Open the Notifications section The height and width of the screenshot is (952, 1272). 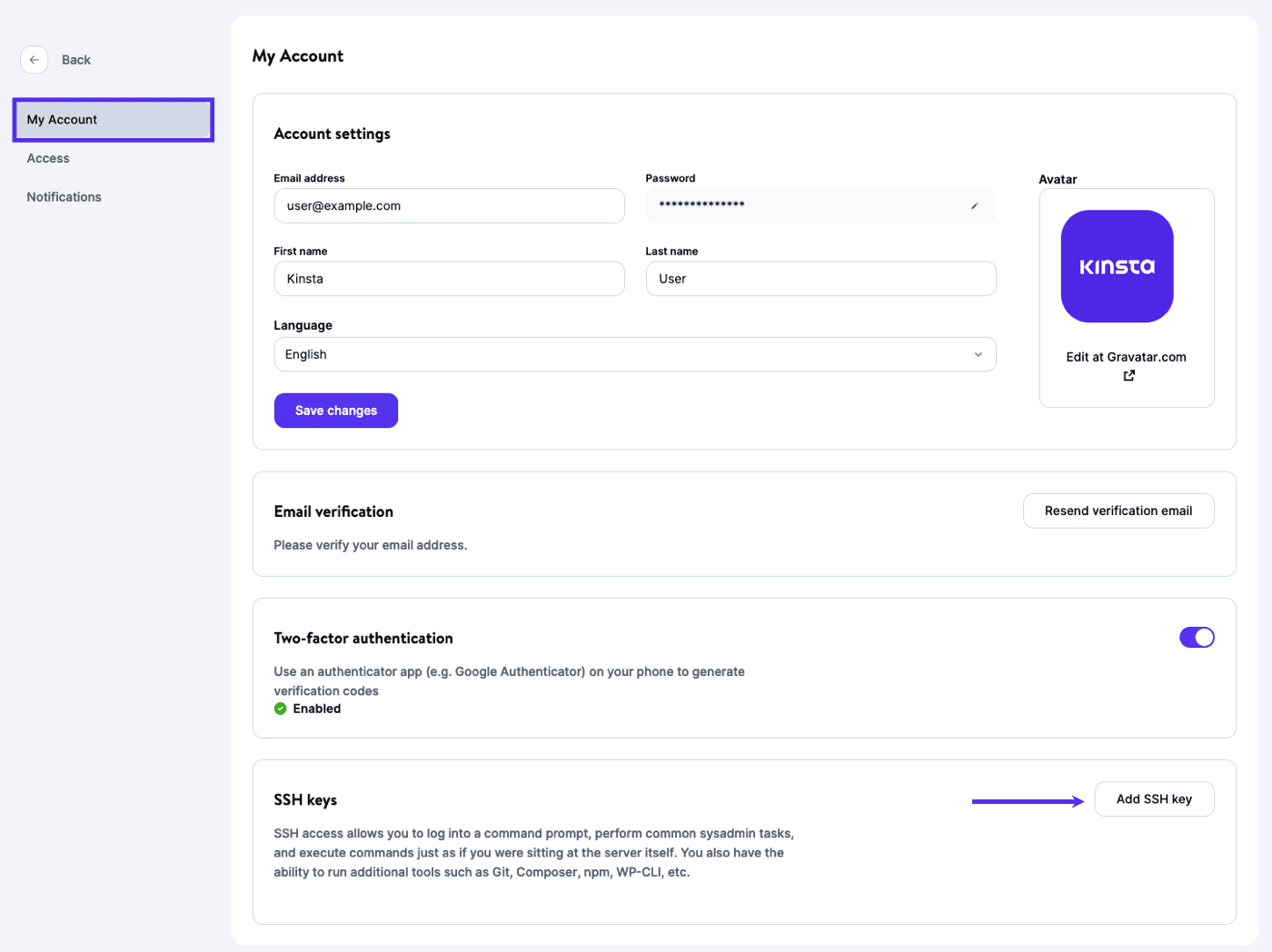coord(64,197)
